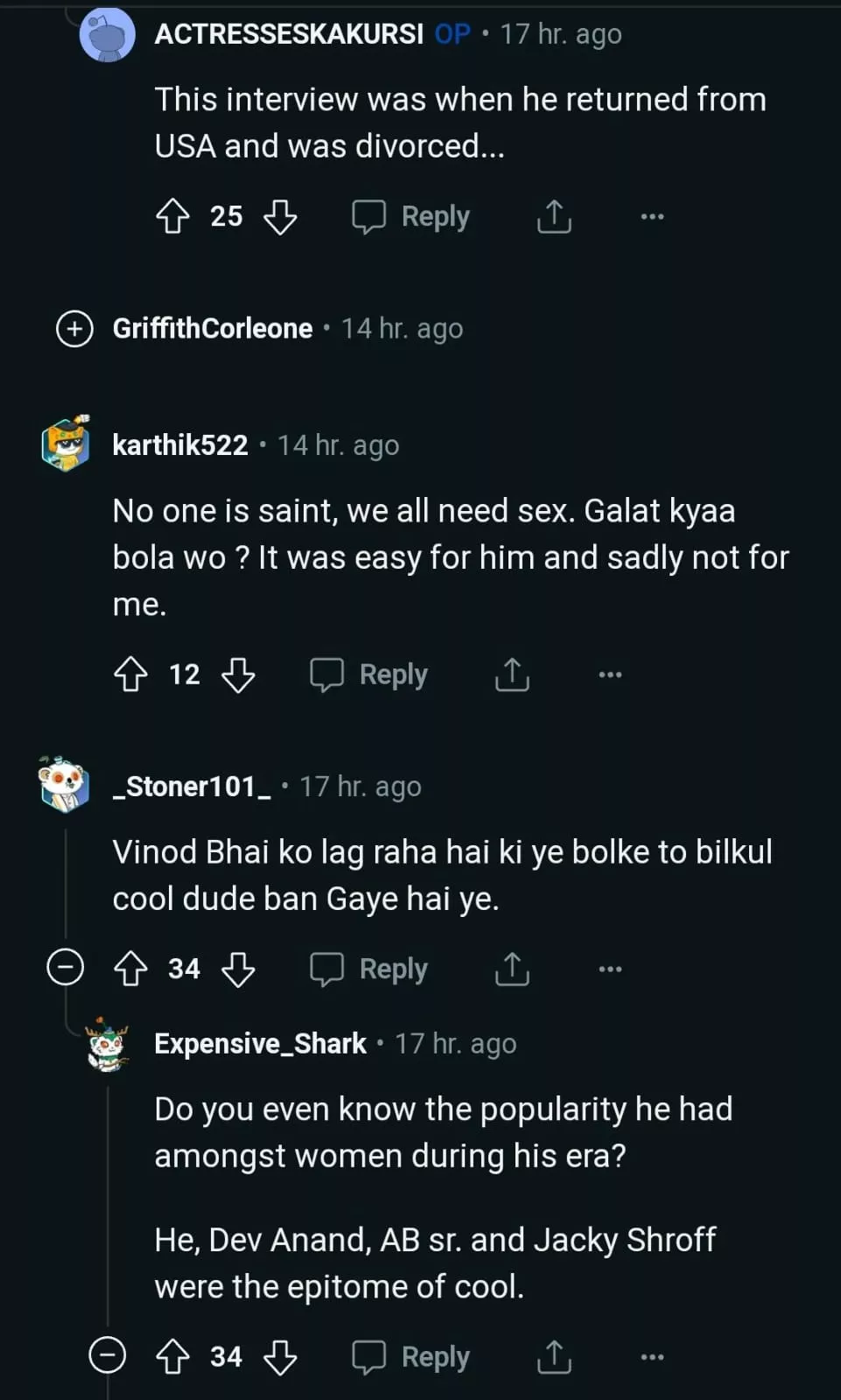Downvote karthik522's comment

[x=238, y=675]
